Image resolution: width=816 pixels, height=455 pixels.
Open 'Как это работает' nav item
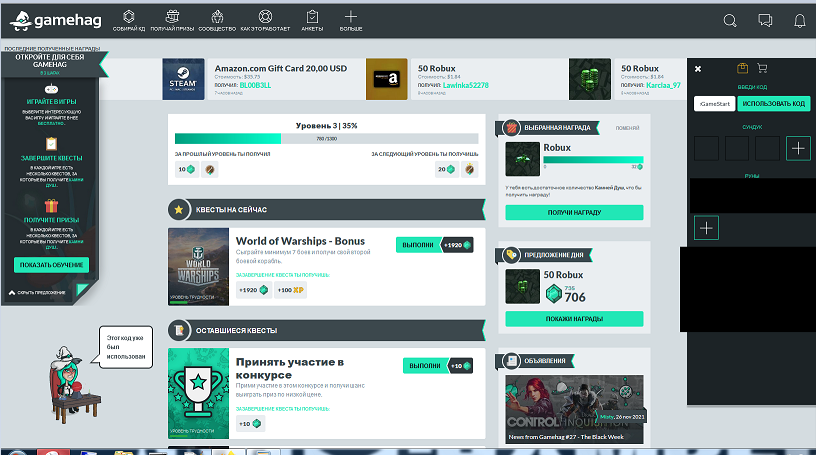pyautogui.click(x=265, y=21)
